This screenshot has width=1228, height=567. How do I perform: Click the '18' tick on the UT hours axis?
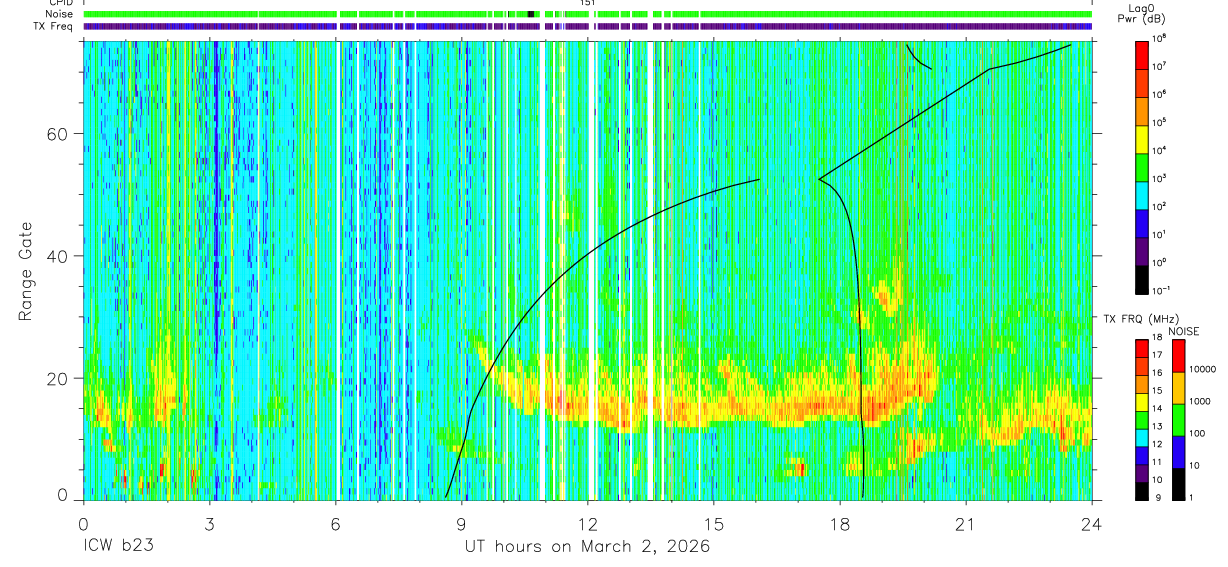[839, 523]
